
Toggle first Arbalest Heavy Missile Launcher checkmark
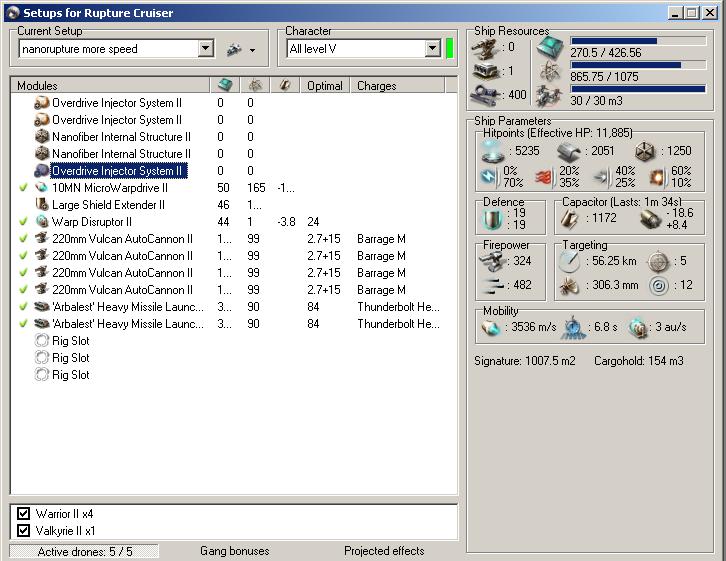pos(23,307)
